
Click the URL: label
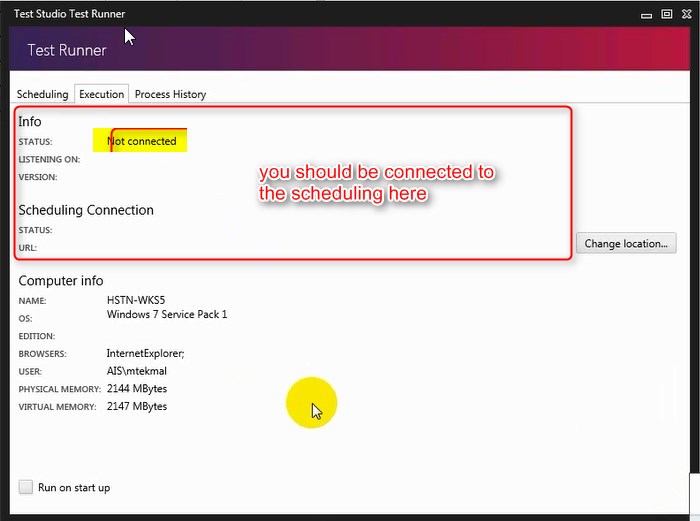[x=28, y=248]
